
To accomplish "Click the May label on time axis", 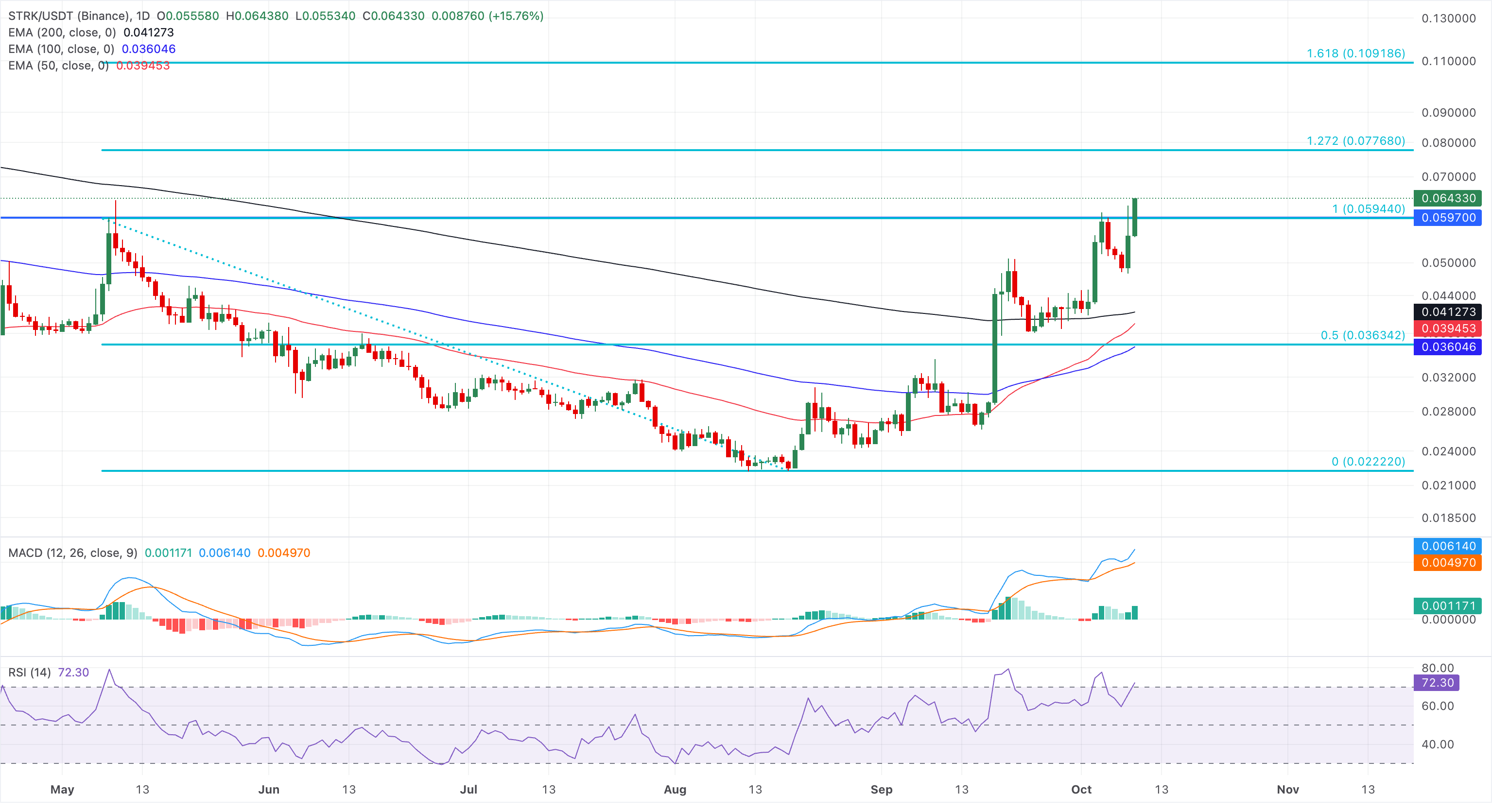I will (x=62, y=790).
